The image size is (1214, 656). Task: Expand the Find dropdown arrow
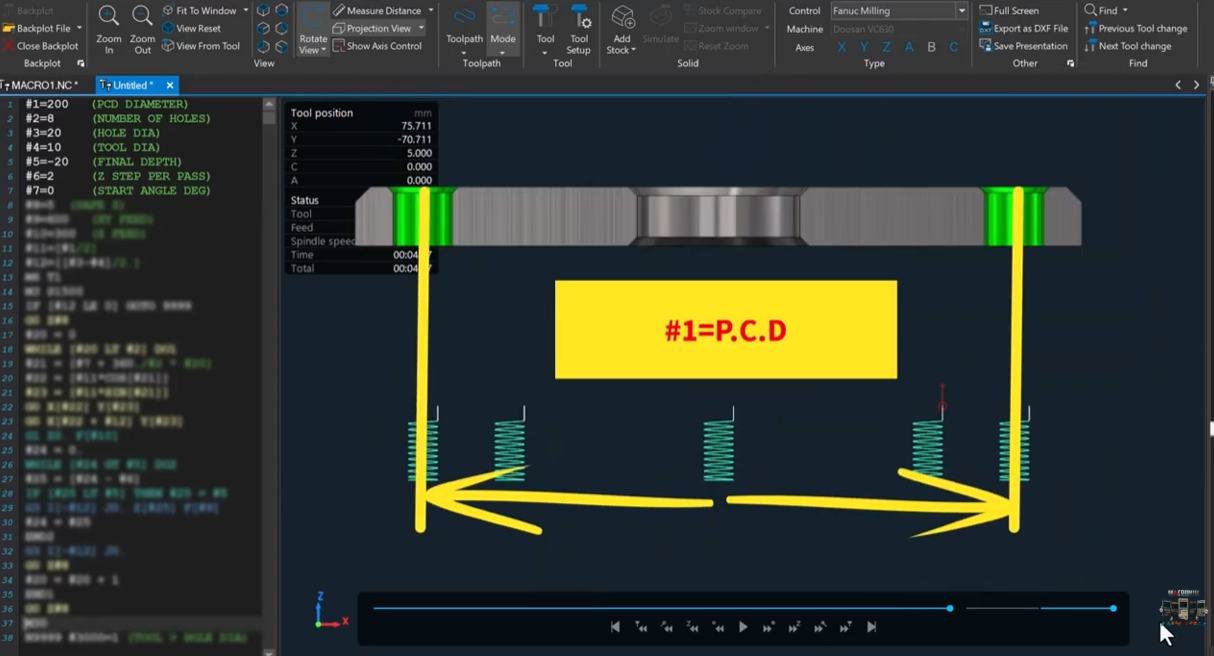[x=1126, y=11]
